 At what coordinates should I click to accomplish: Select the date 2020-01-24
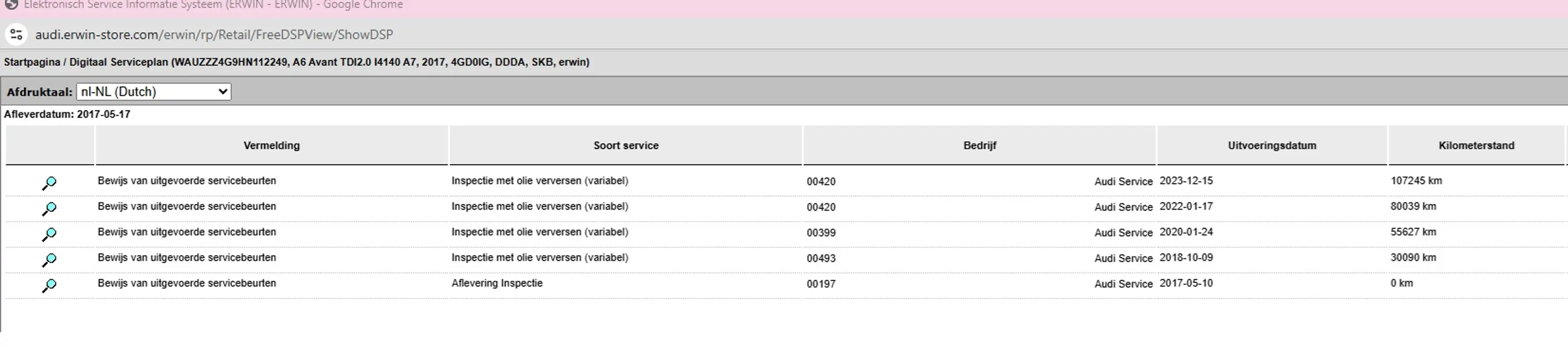pos(1186,232)
